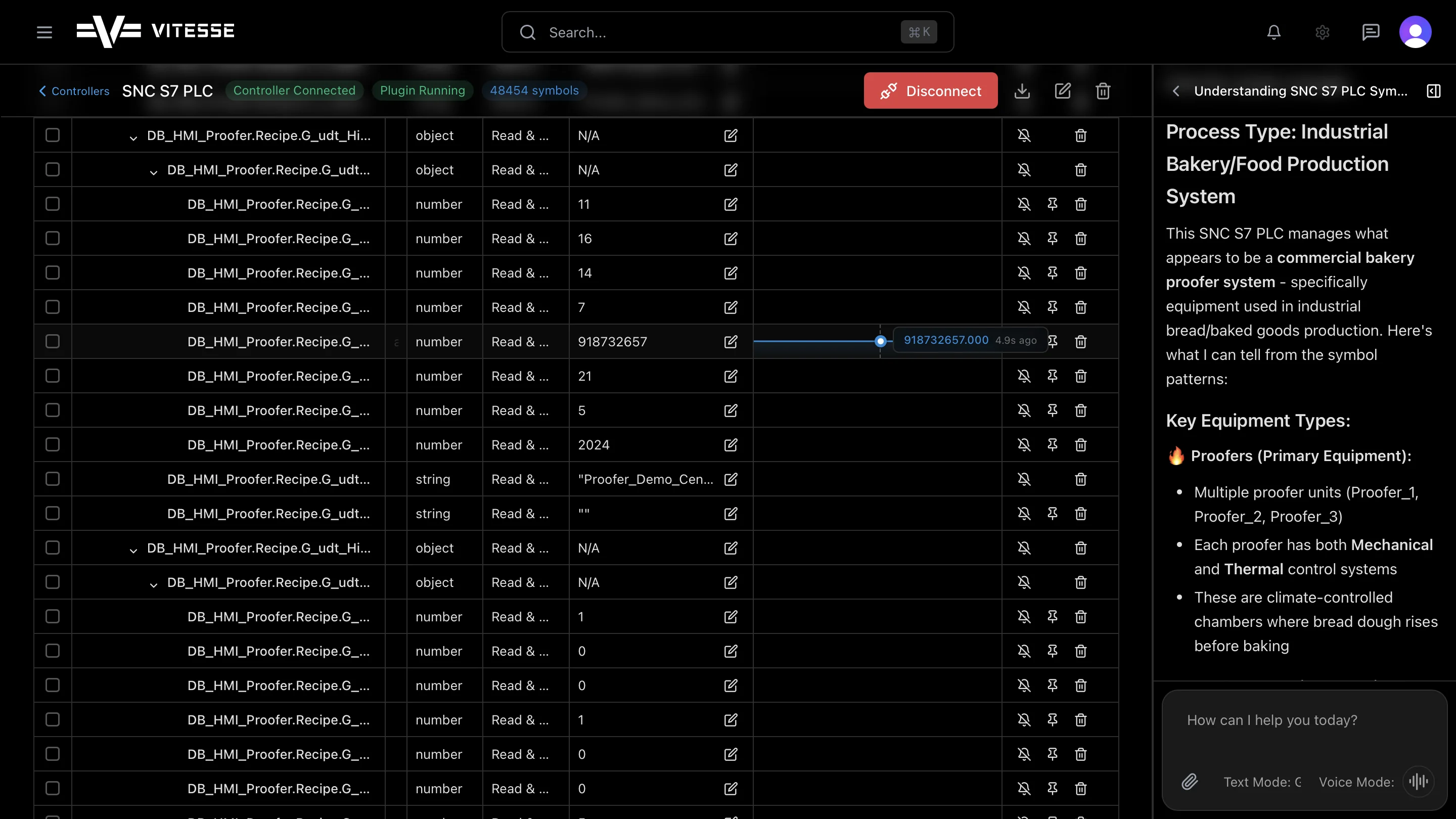Delete the row with value 5

1080,411
